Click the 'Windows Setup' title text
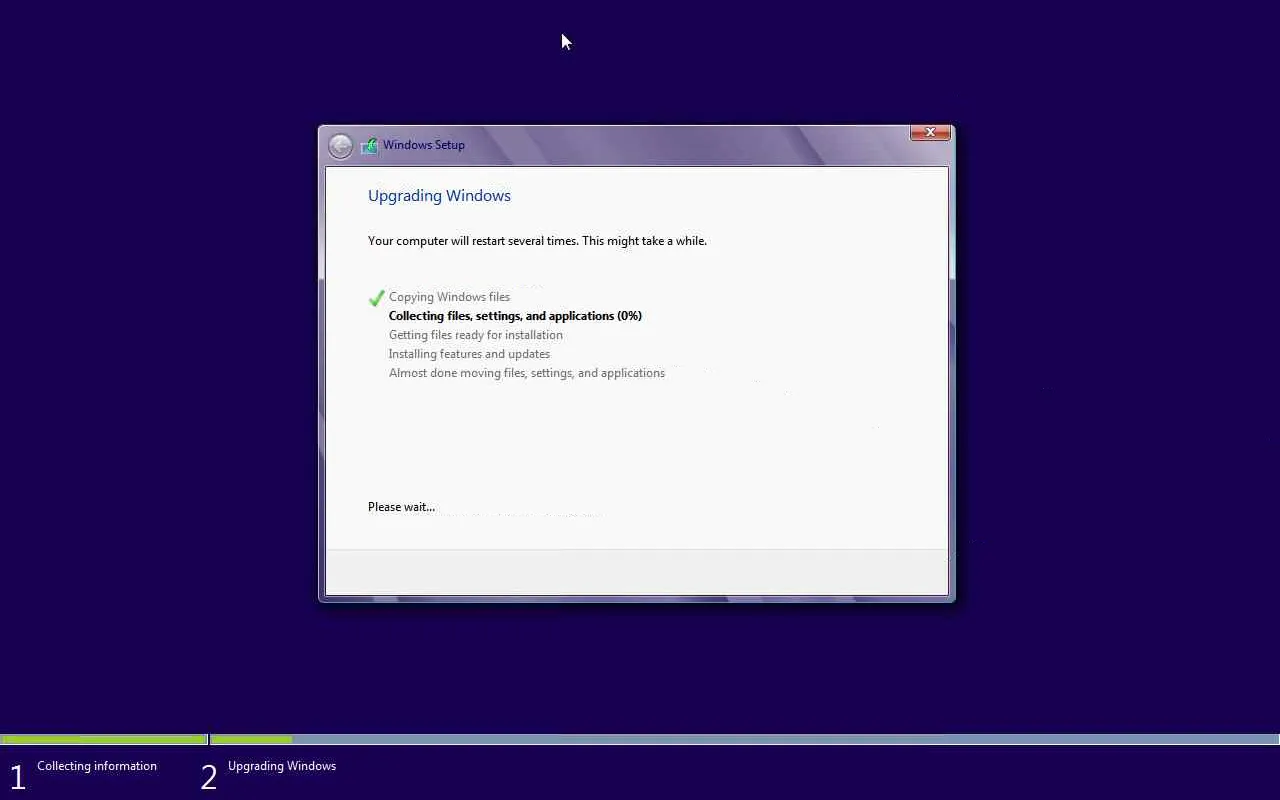 pyautogui.click(x=424, y=145)
